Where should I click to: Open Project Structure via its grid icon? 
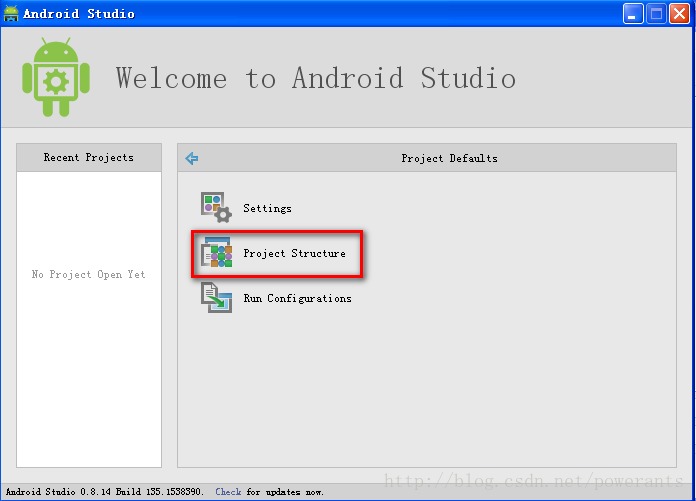(216, 252)
